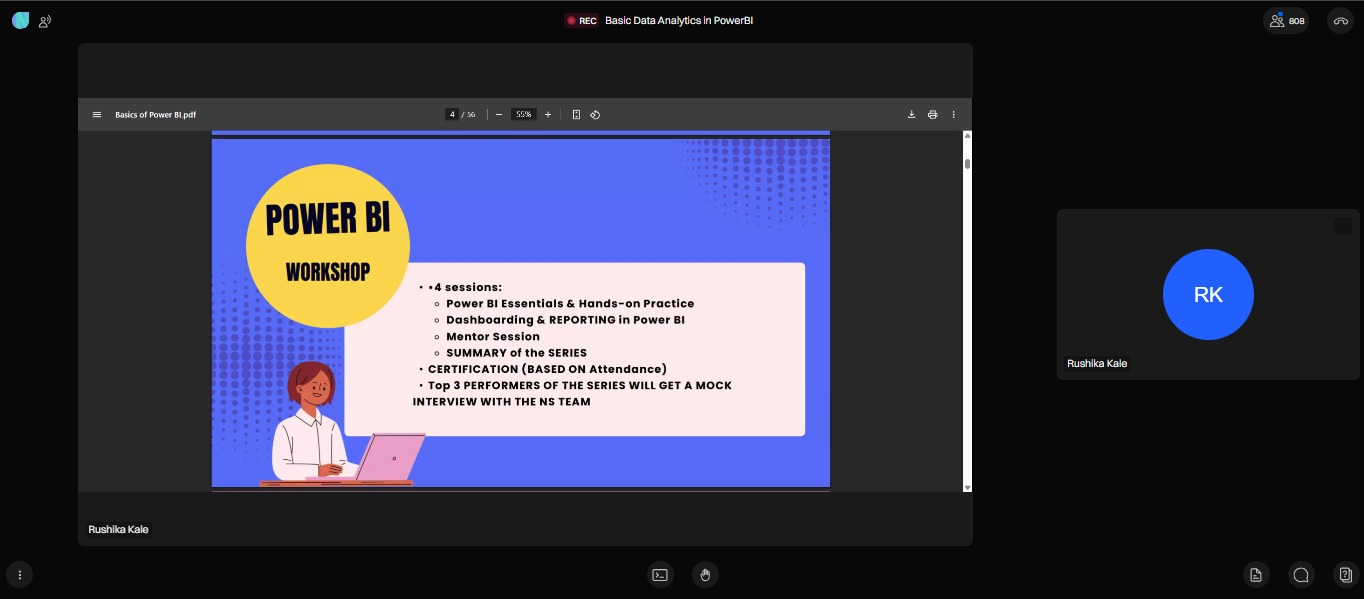Click 'INTERVIEW WITH THE NS TEAM' line
The image size is (1364, 599).
(x=502, y=402)
